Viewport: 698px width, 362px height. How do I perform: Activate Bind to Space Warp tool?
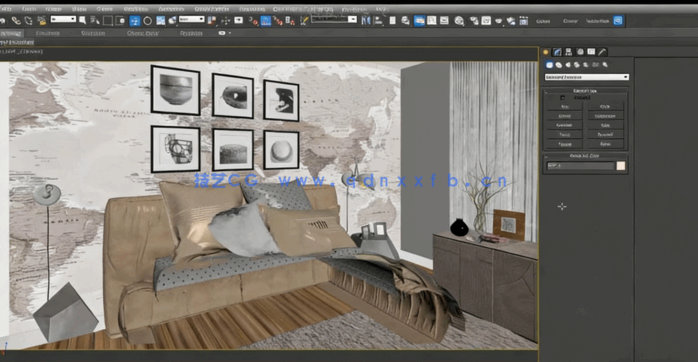[42, 20]
